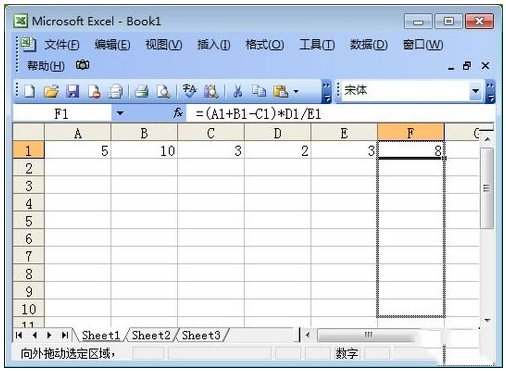Click the Excel document icon in menu bar
This screenshot has height=371, width=506.
[28, 44]
